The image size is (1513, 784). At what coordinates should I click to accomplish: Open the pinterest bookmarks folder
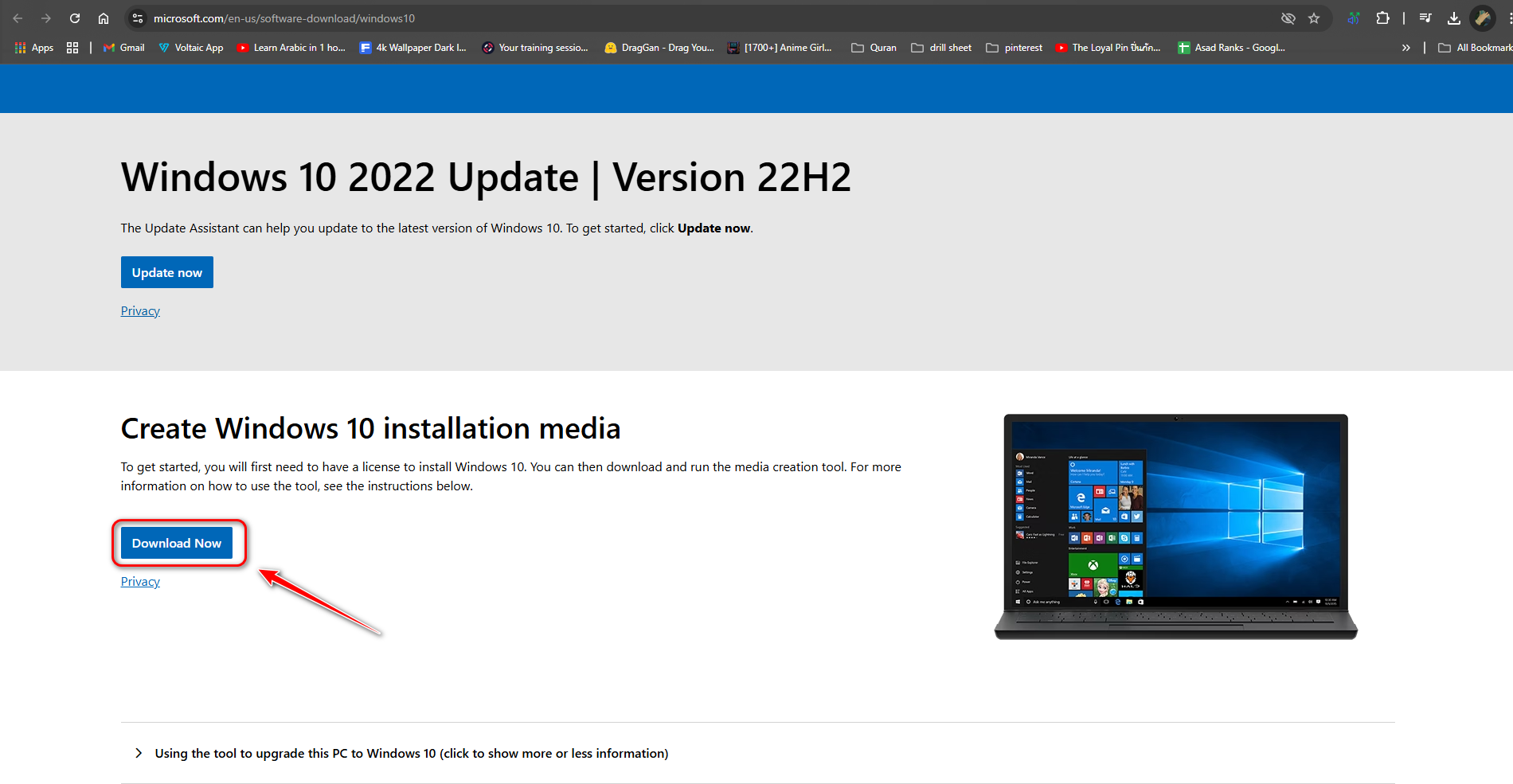pyautogui.click(x=1015, y=48)
